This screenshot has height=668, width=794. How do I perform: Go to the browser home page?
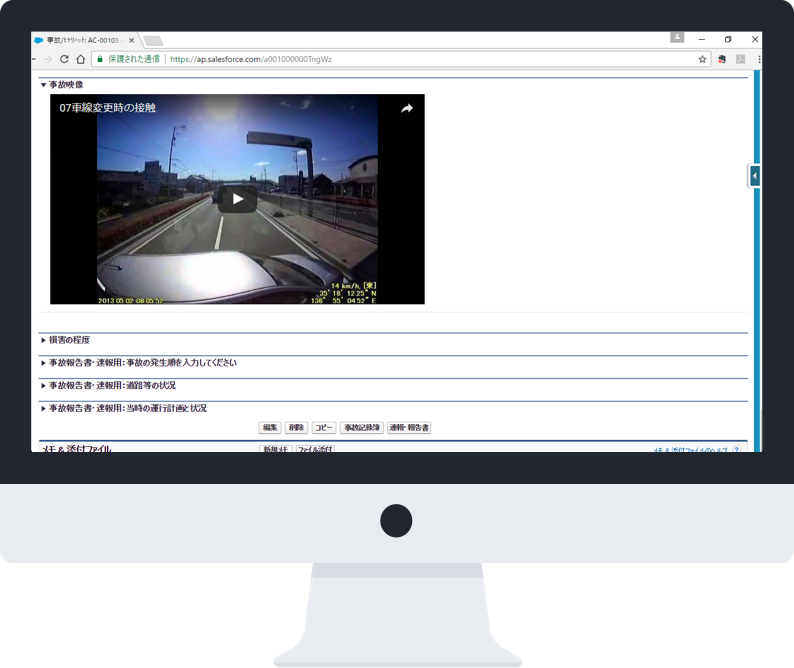[81, 59]
